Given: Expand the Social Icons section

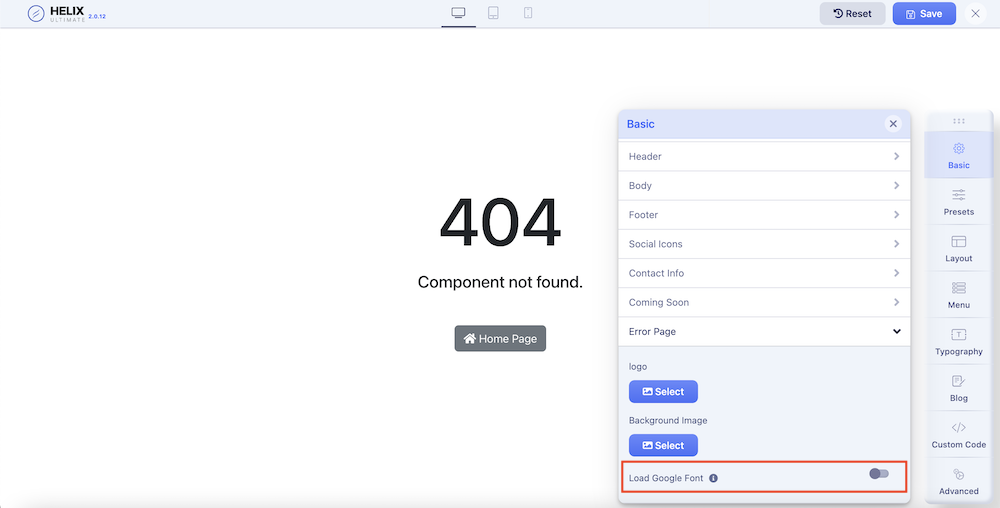Looking at the screenshot, I should tap(764, 244).
